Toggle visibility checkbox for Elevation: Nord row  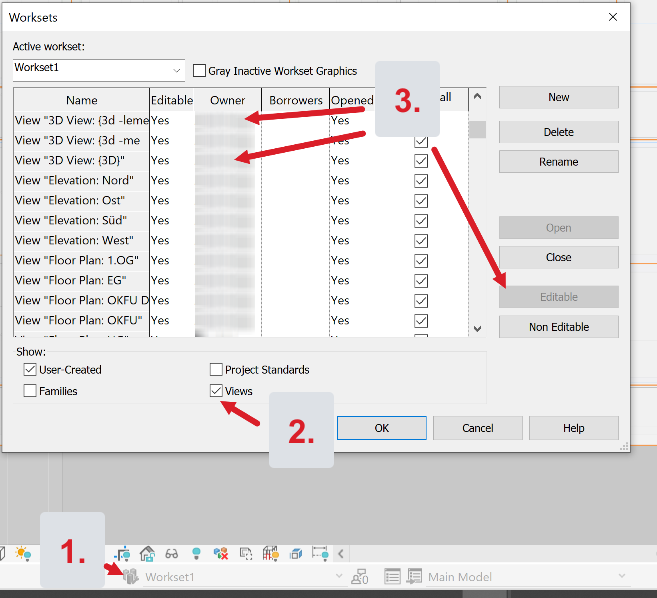(x=421, y=181)
